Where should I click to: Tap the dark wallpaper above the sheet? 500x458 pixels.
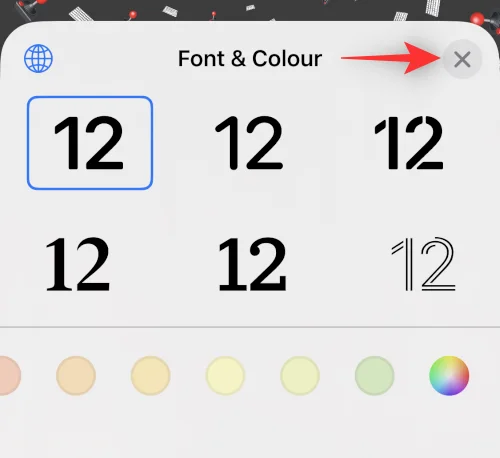[250, 9]
